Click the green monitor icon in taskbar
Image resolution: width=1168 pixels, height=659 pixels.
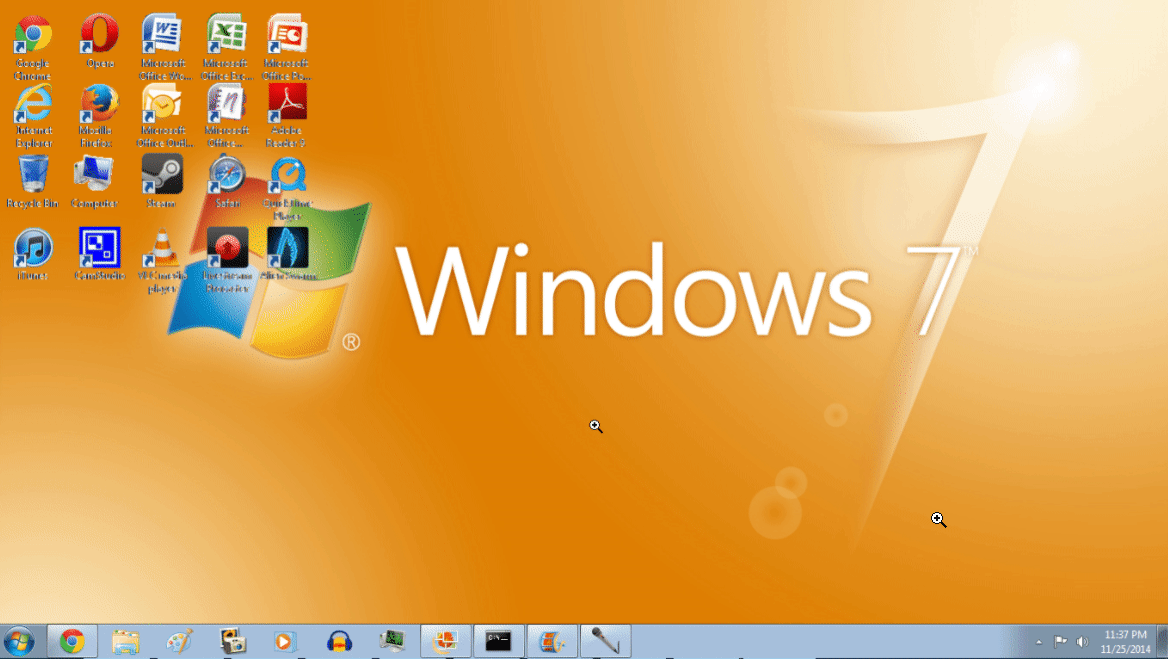pos(392,641)
